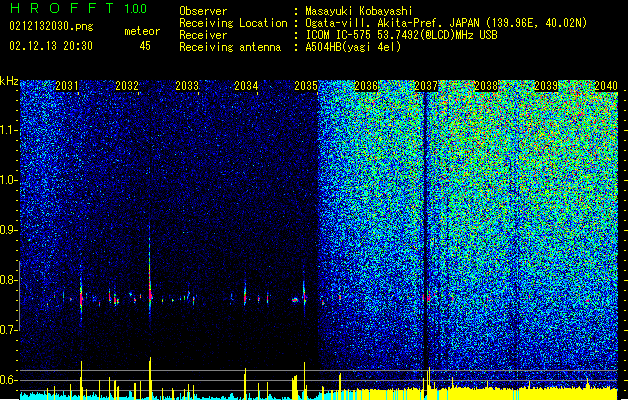Click the 2031 time marker

[x=67, y=85]
